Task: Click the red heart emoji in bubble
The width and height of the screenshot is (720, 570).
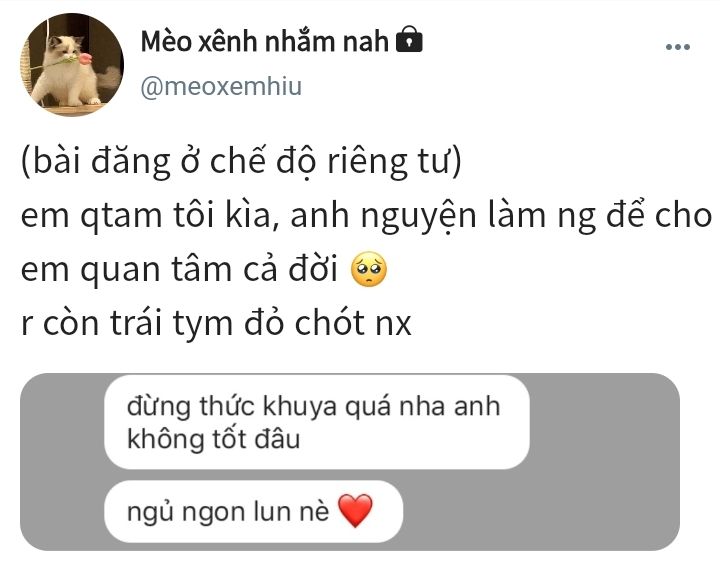Action: click(355, 511)
